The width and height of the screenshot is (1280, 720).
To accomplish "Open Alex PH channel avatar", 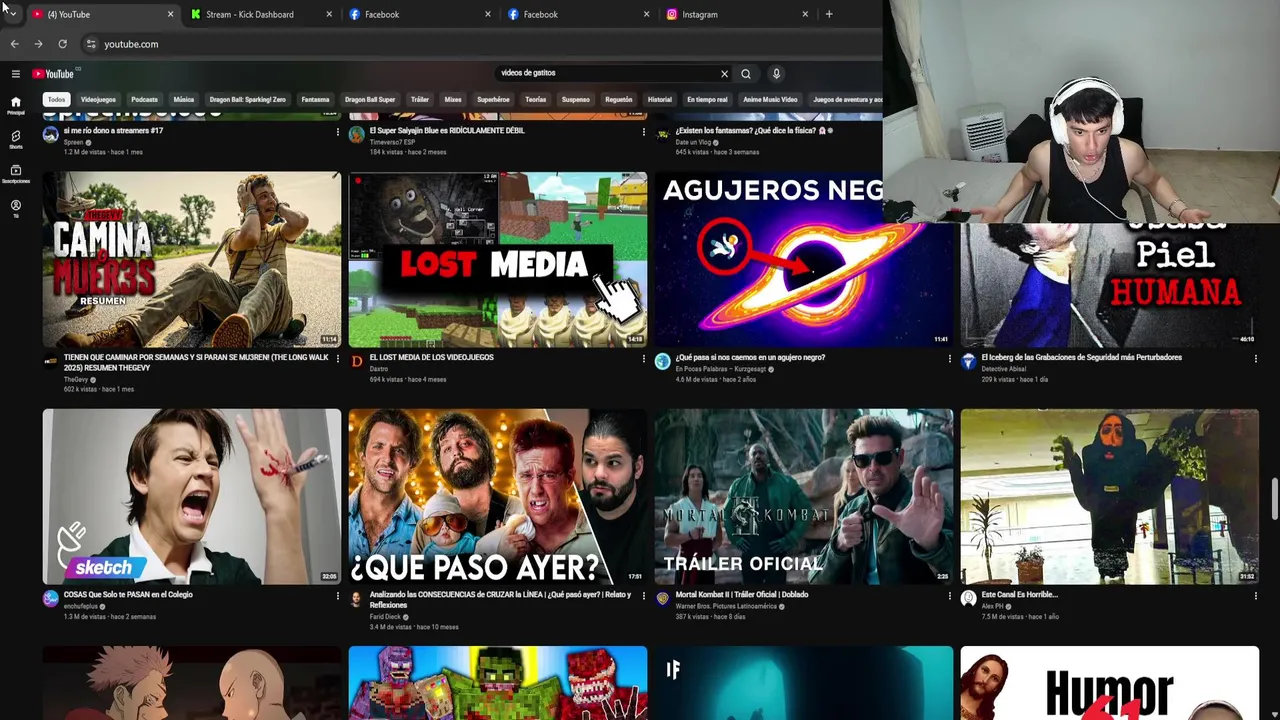I will [x=968, y=599].
